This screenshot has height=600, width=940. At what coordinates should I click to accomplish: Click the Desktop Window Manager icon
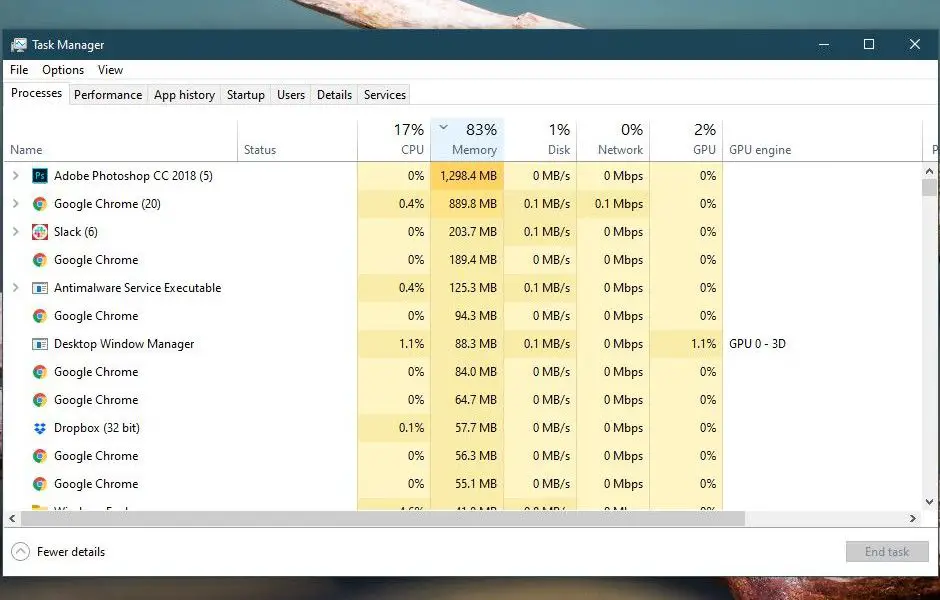[40, 344]
